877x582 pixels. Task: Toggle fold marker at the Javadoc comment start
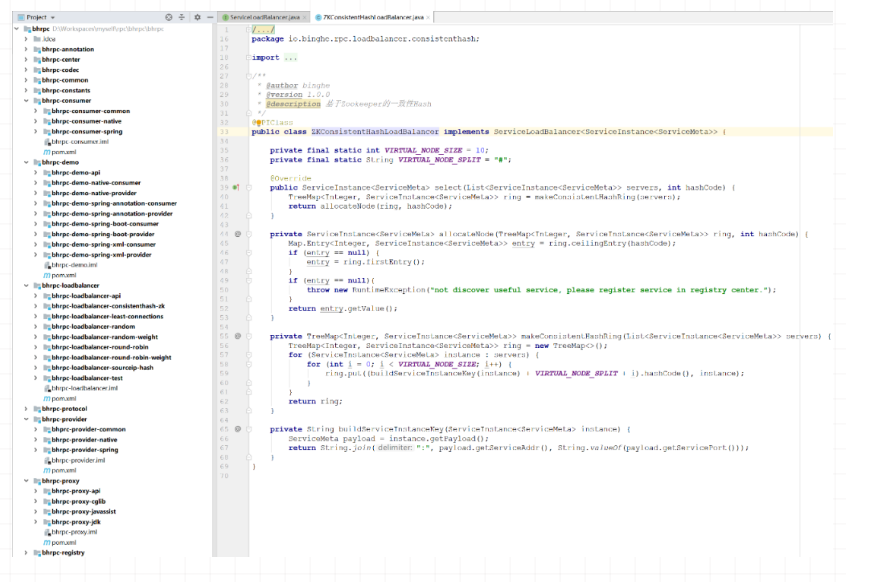[x=248, y=75]
